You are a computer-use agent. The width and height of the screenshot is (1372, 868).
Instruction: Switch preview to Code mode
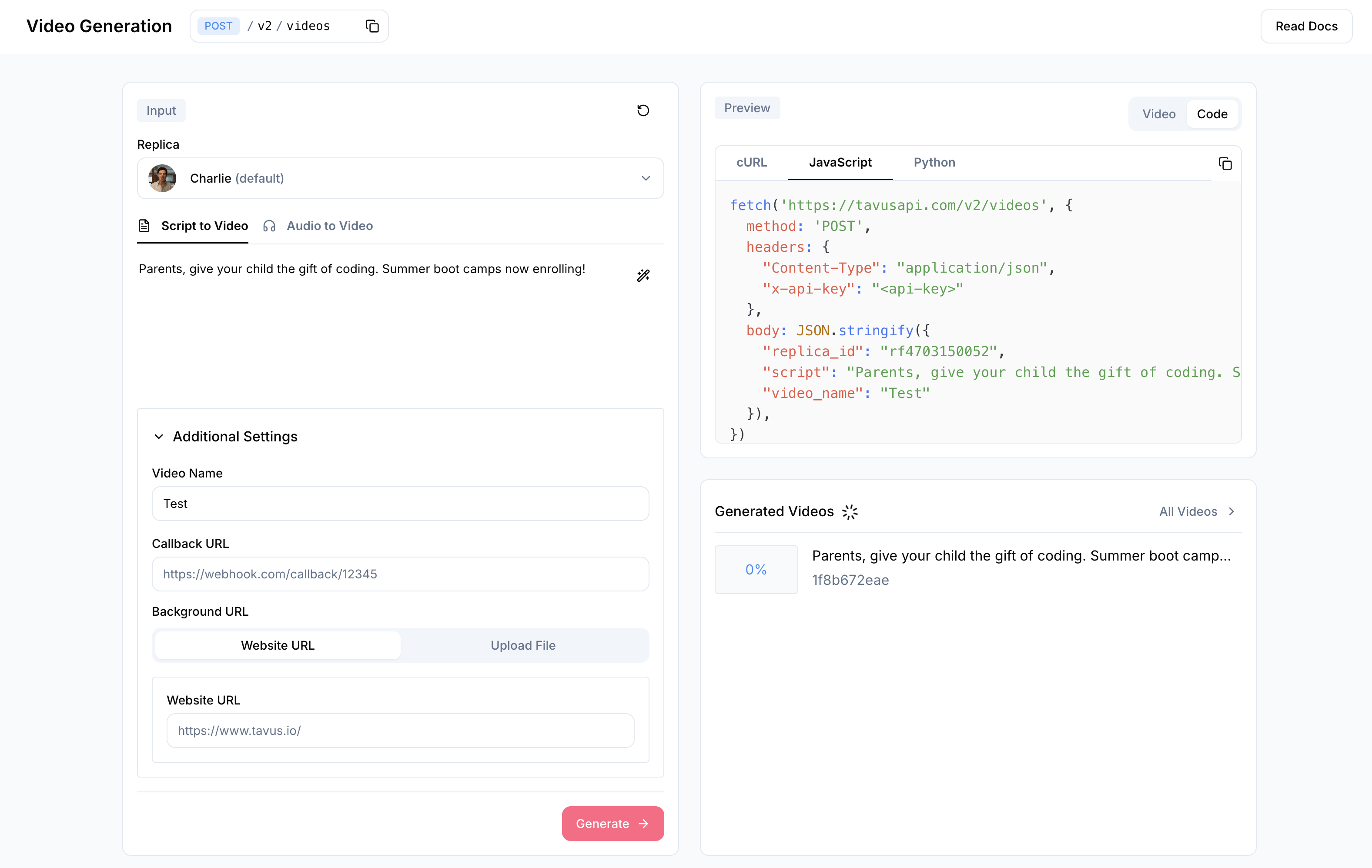click(x=1212, y=114)
